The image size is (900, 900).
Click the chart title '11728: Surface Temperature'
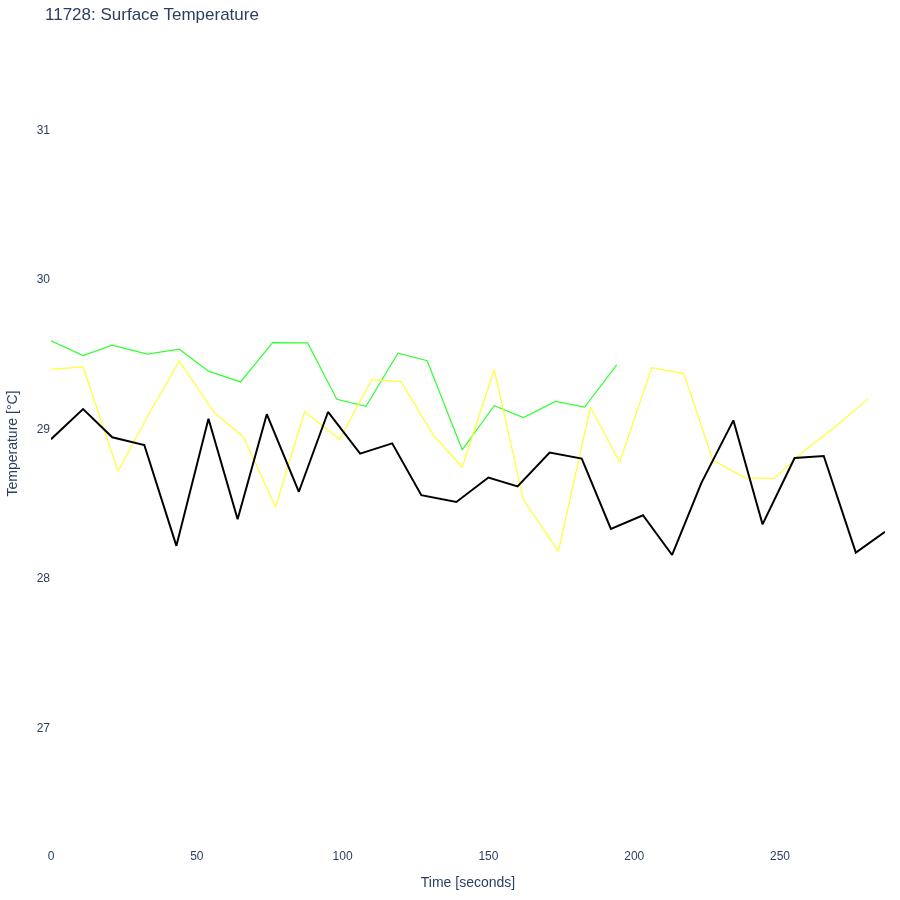click(x=152, y=14)
